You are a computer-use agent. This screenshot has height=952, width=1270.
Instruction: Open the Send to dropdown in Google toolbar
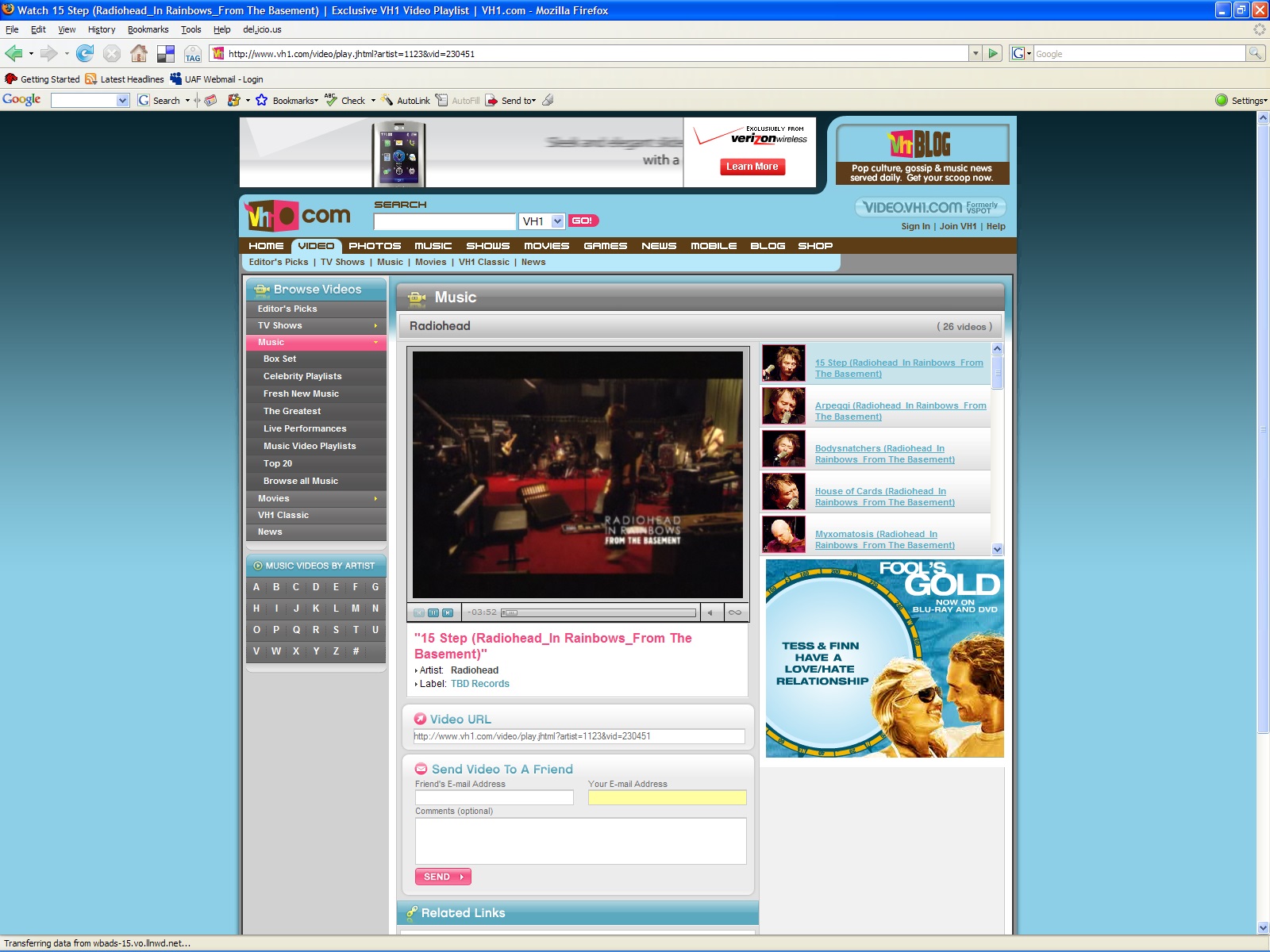[x=534, y=101]
